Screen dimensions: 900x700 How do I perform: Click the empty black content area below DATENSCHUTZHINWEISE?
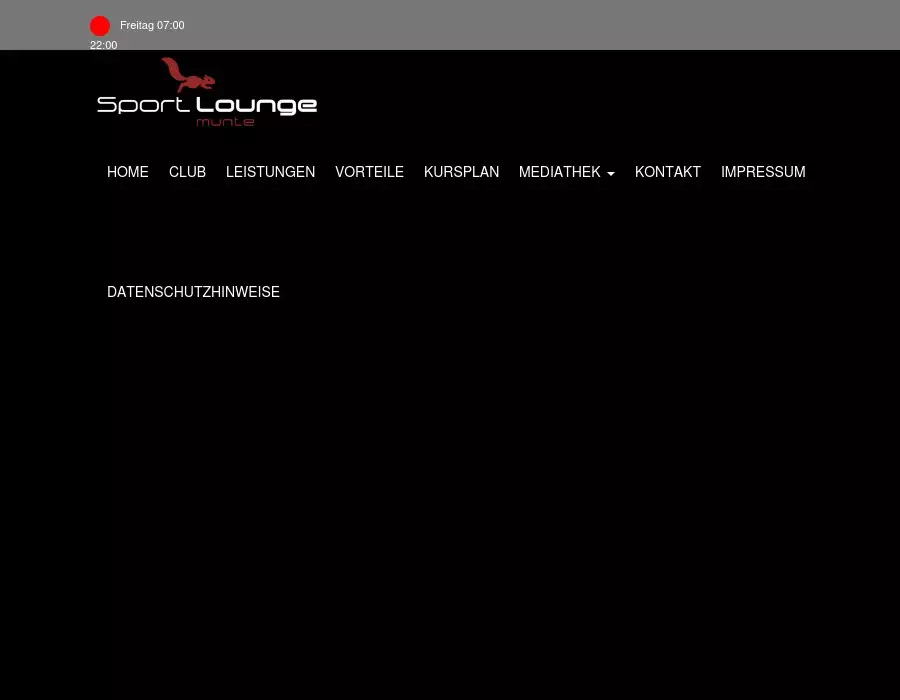(450, 500)
